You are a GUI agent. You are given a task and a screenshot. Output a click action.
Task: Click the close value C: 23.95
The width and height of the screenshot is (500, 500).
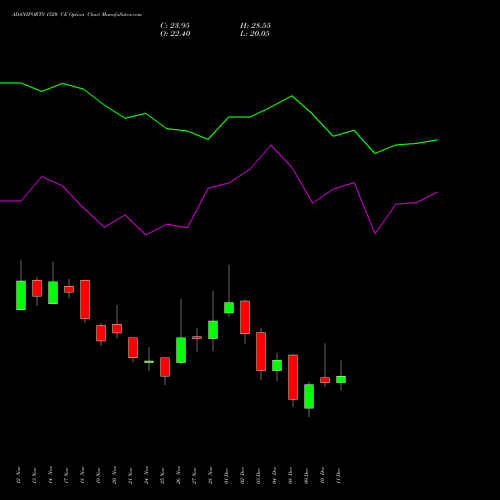tap(175, 26)
